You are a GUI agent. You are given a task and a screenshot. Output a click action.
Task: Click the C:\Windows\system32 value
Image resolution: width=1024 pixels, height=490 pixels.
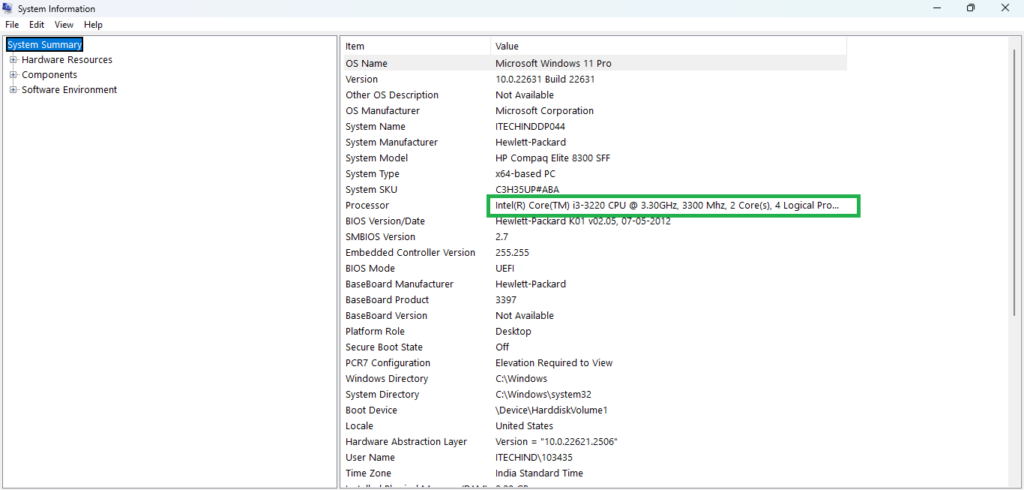click(543, 394)
